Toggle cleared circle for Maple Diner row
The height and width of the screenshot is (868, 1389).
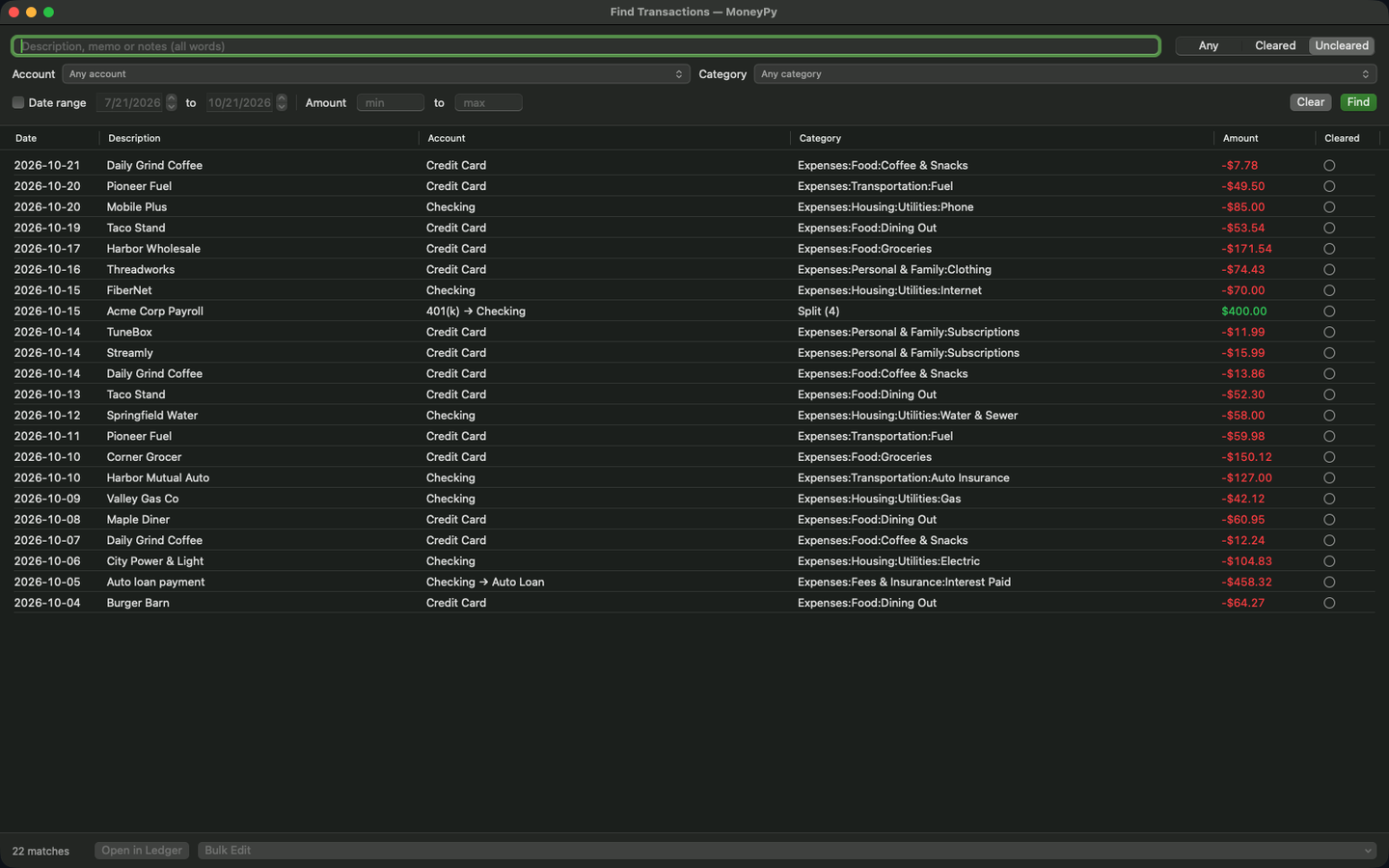(1329, 520)
